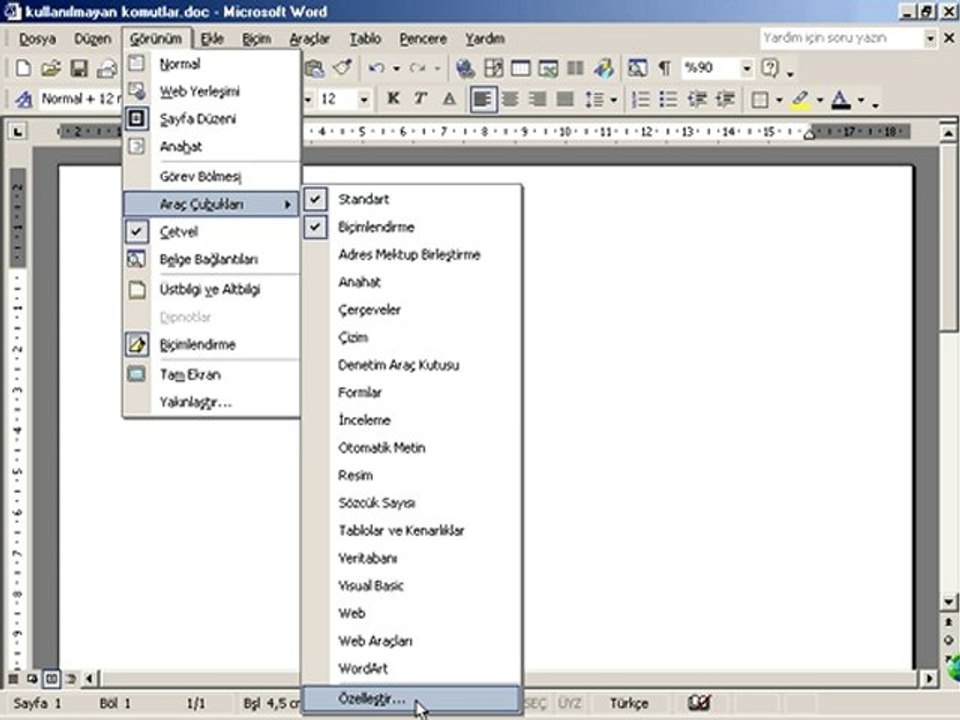Click the Normal view button at bottom-left
Viewport: 960px width, 720px height.
click(x=13, y=678)
